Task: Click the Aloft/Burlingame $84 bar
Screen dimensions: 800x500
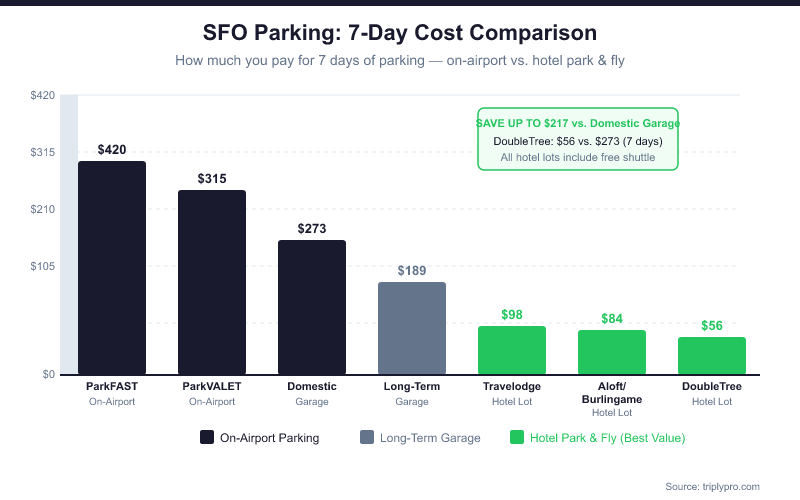Action: pyautogui.click(x=612, y=352)
